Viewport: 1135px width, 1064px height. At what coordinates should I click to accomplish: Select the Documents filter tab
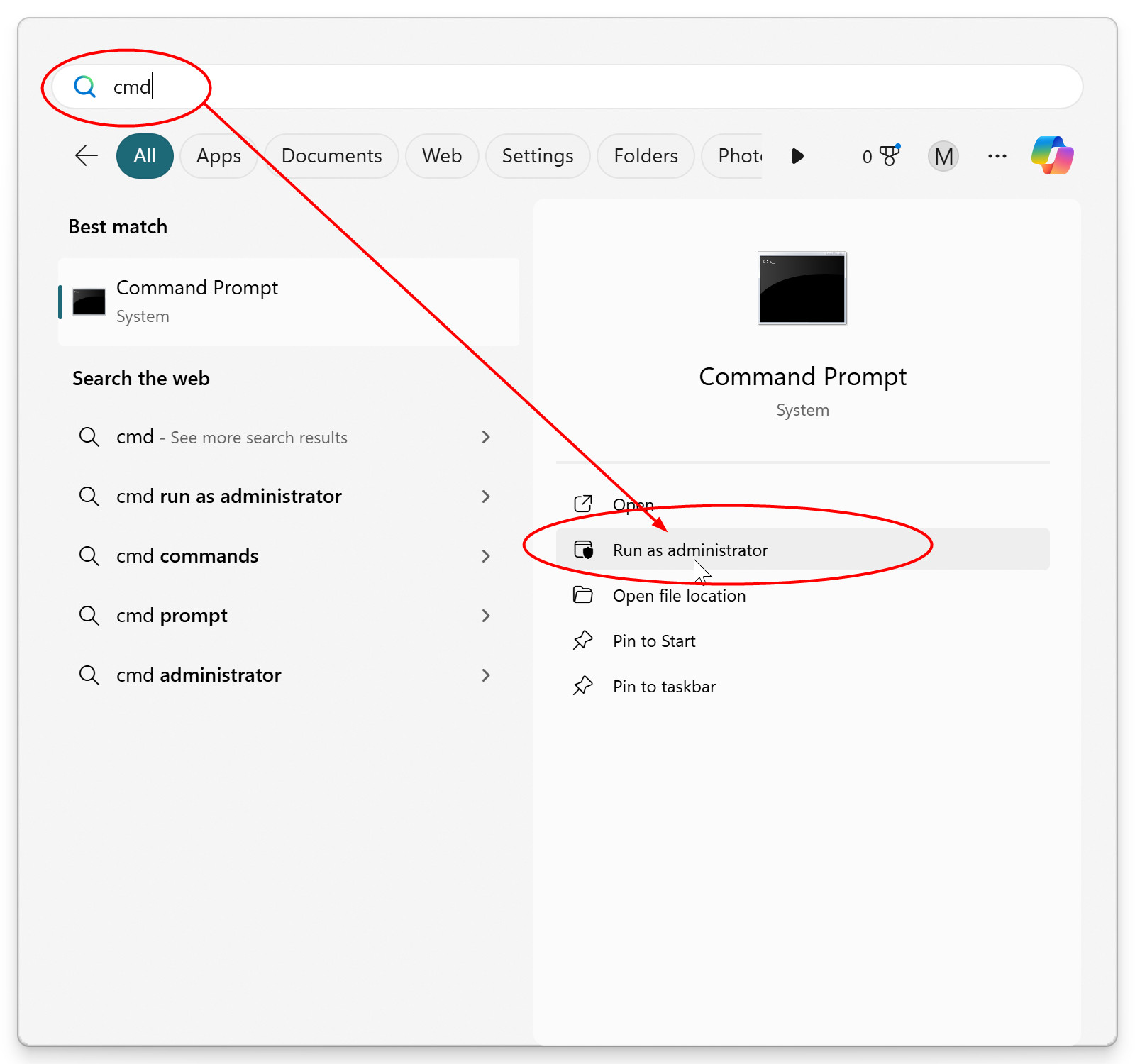[331, 156]
